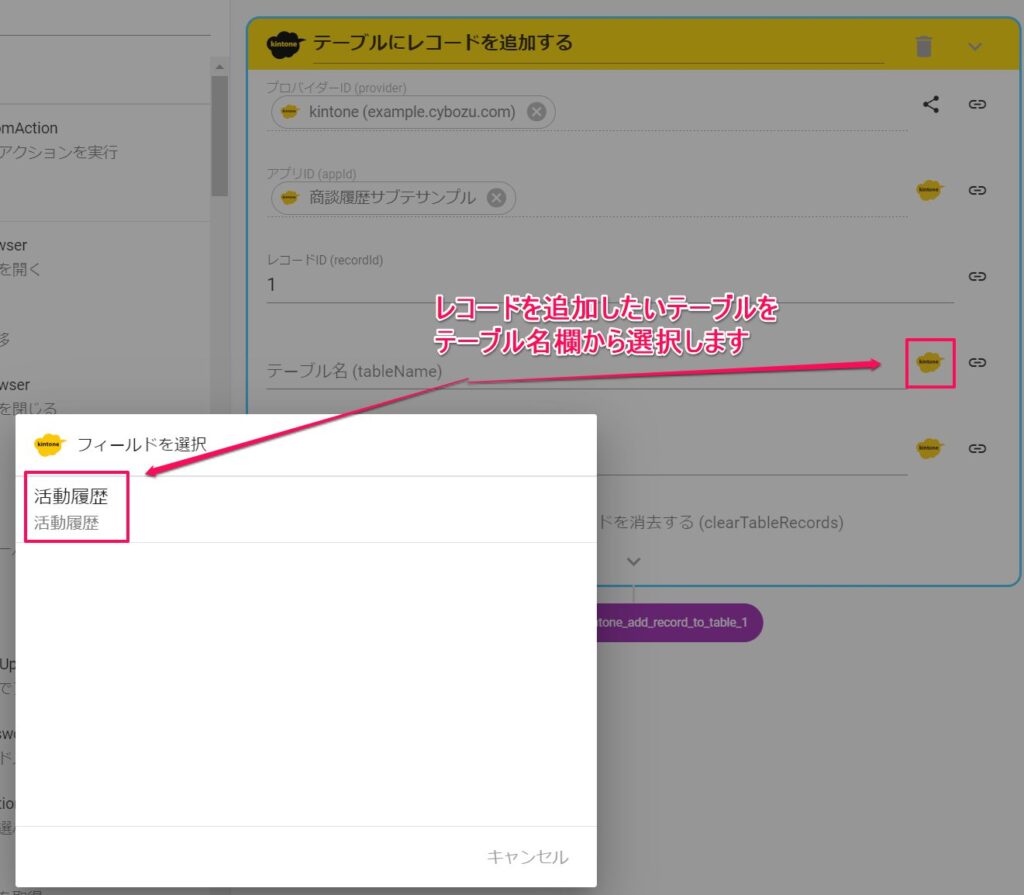Click the kintone icon on the row values field
The image size is (1024, 895).
929,447
